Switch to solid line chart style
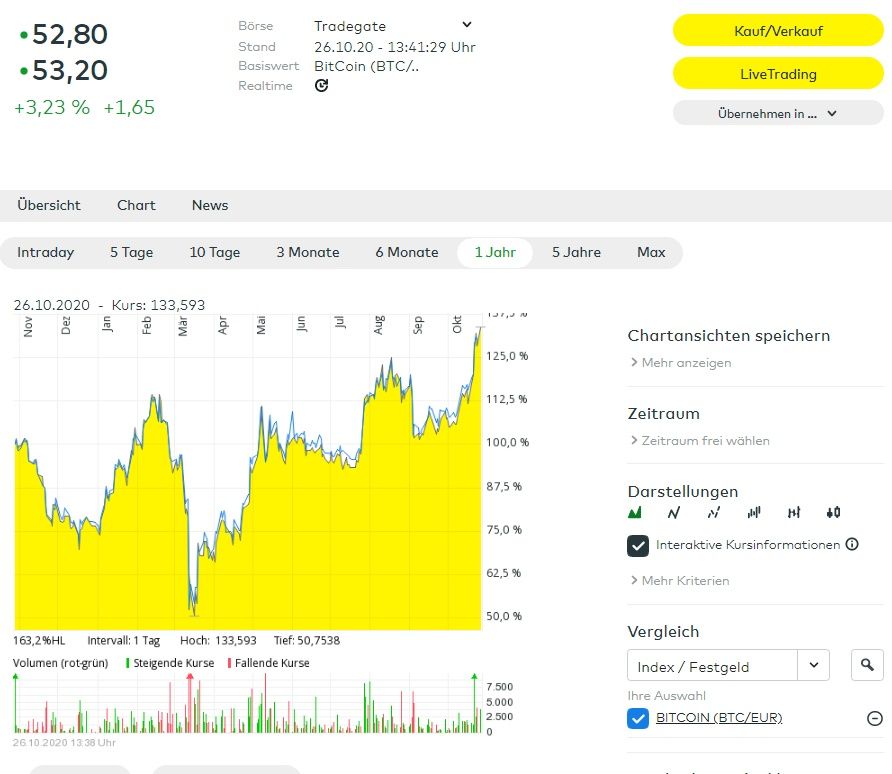 tap(674, 513)
